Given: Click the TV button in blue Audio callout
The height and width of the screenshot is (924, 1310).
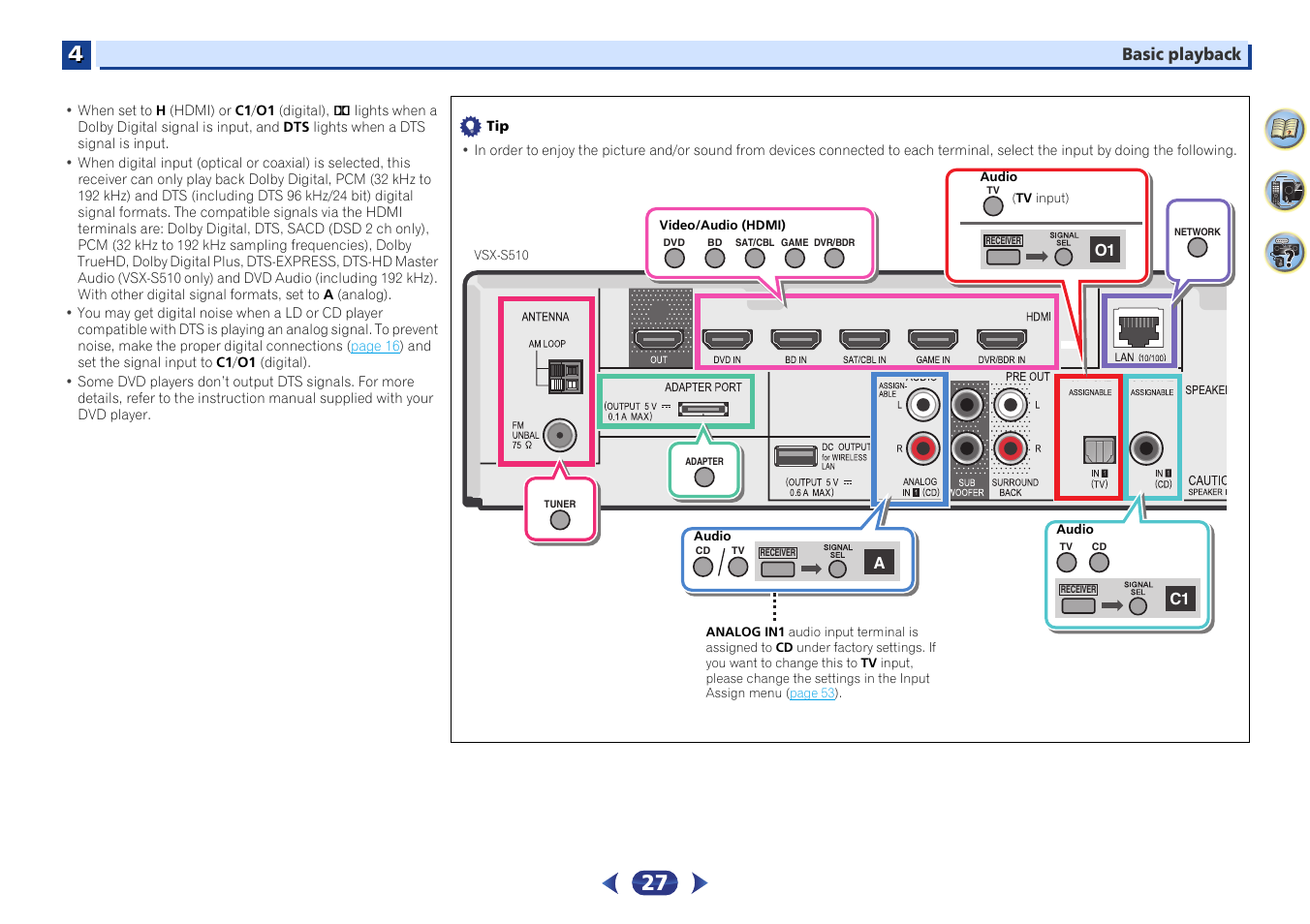Looking at the screenshot, I should [x=738, y=567].
